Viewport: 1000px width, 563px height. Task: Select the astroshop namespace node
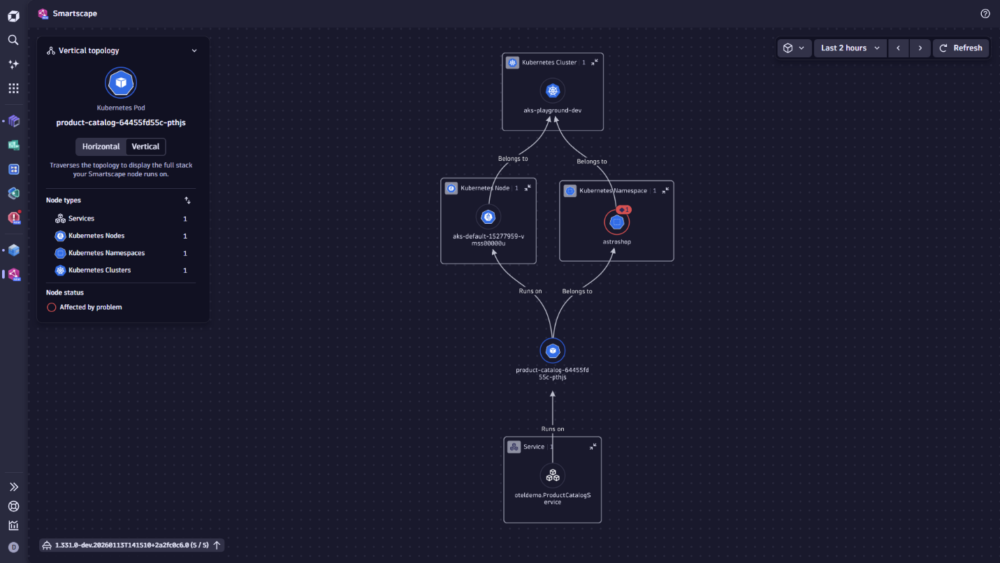tap(616, 223)
